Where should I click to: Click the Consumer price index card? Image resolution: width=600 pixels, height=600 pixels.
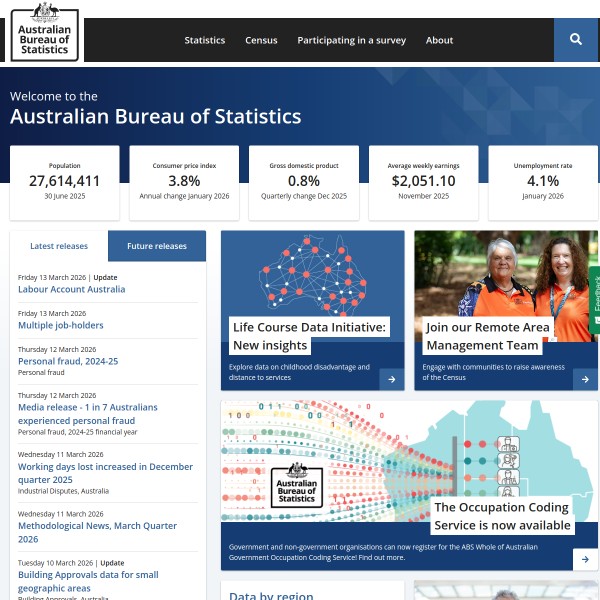(x=184, y=182)
